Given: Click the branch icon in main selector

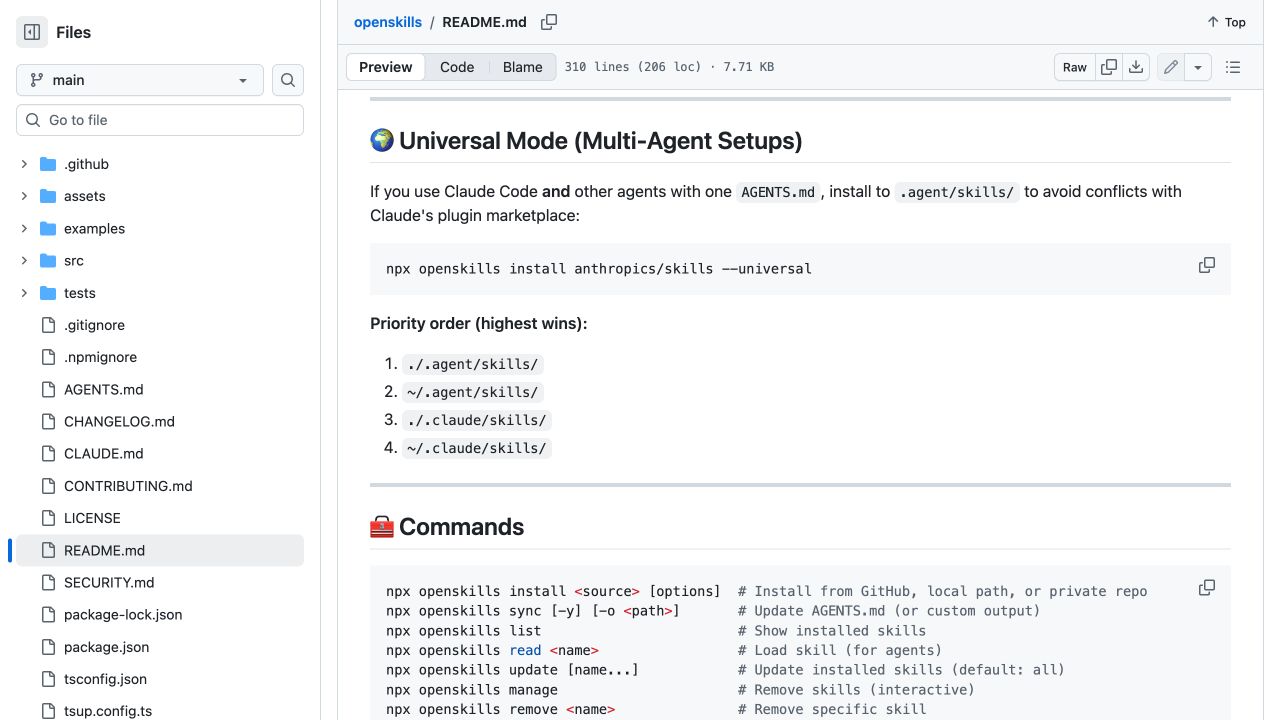Looking at the screenshot, I should pos(37,80).
